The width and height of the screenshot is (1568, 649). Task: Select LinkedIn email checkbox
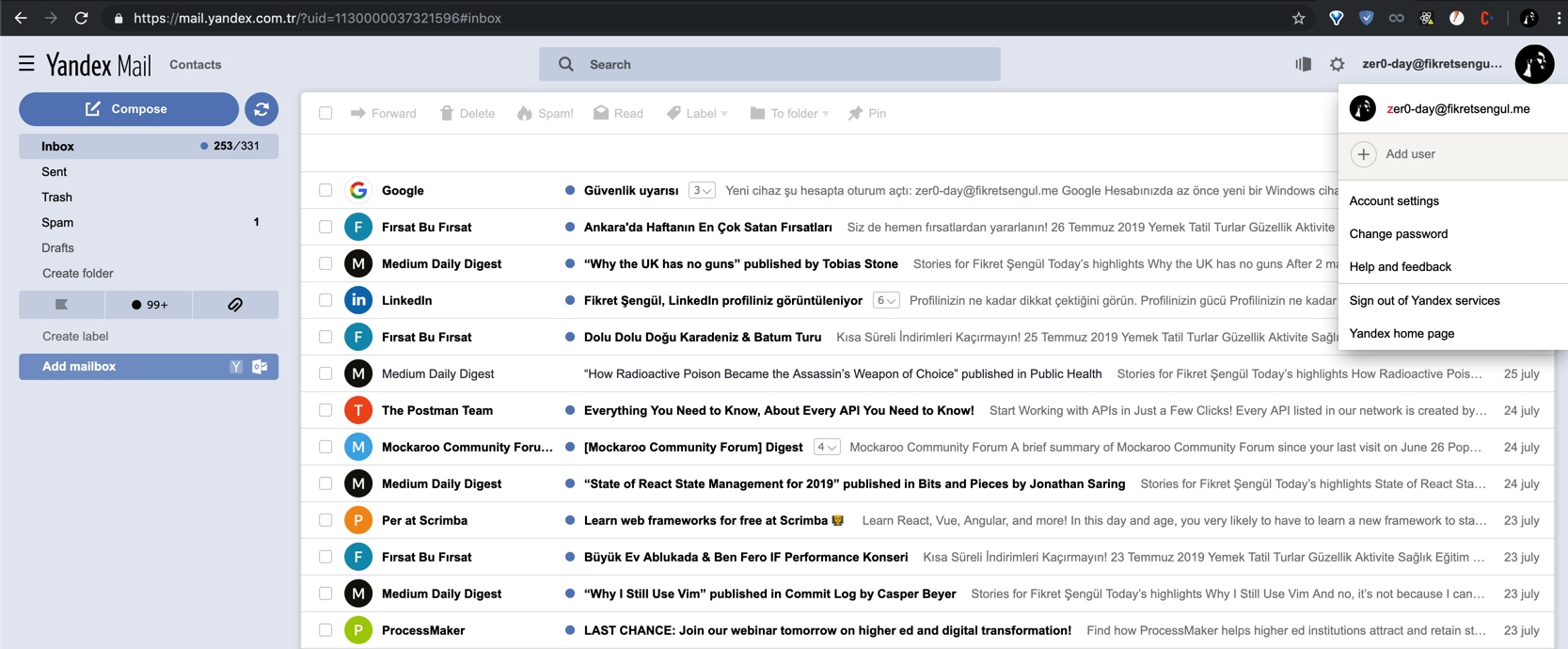point(325,300)
